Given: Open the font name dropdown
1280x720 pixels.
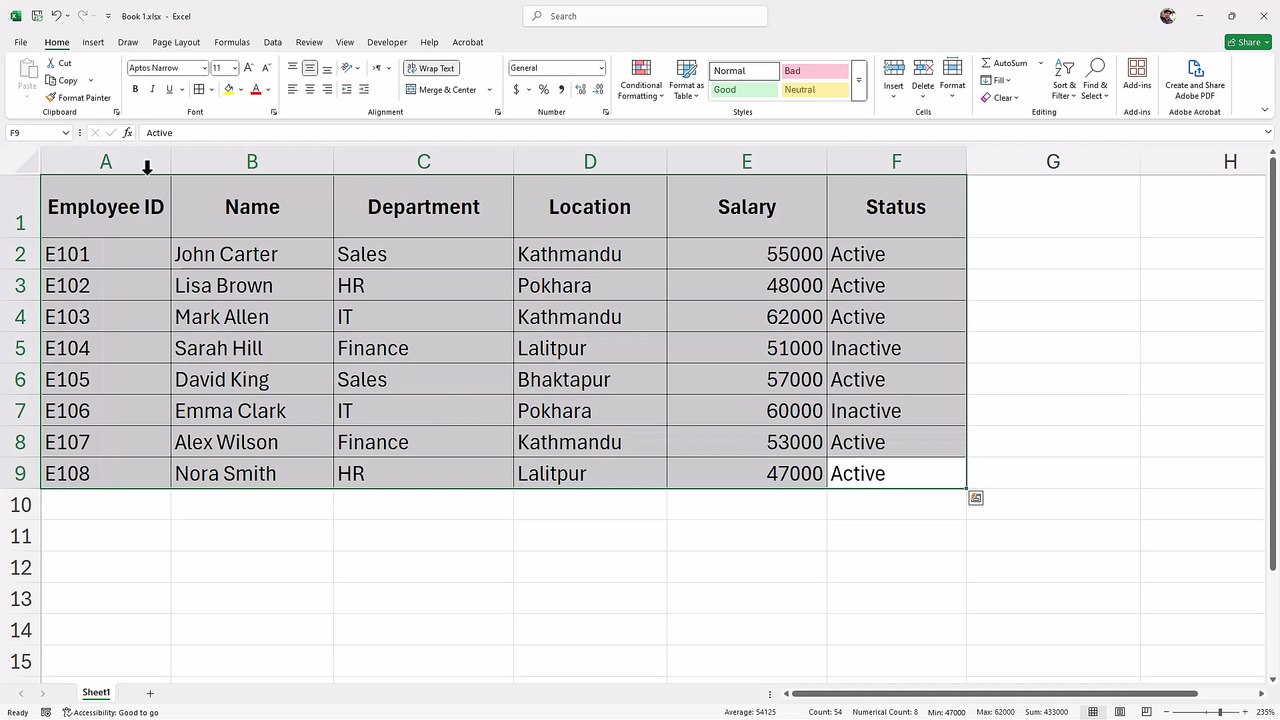Looking at the screenshot, I should [205, 68].
